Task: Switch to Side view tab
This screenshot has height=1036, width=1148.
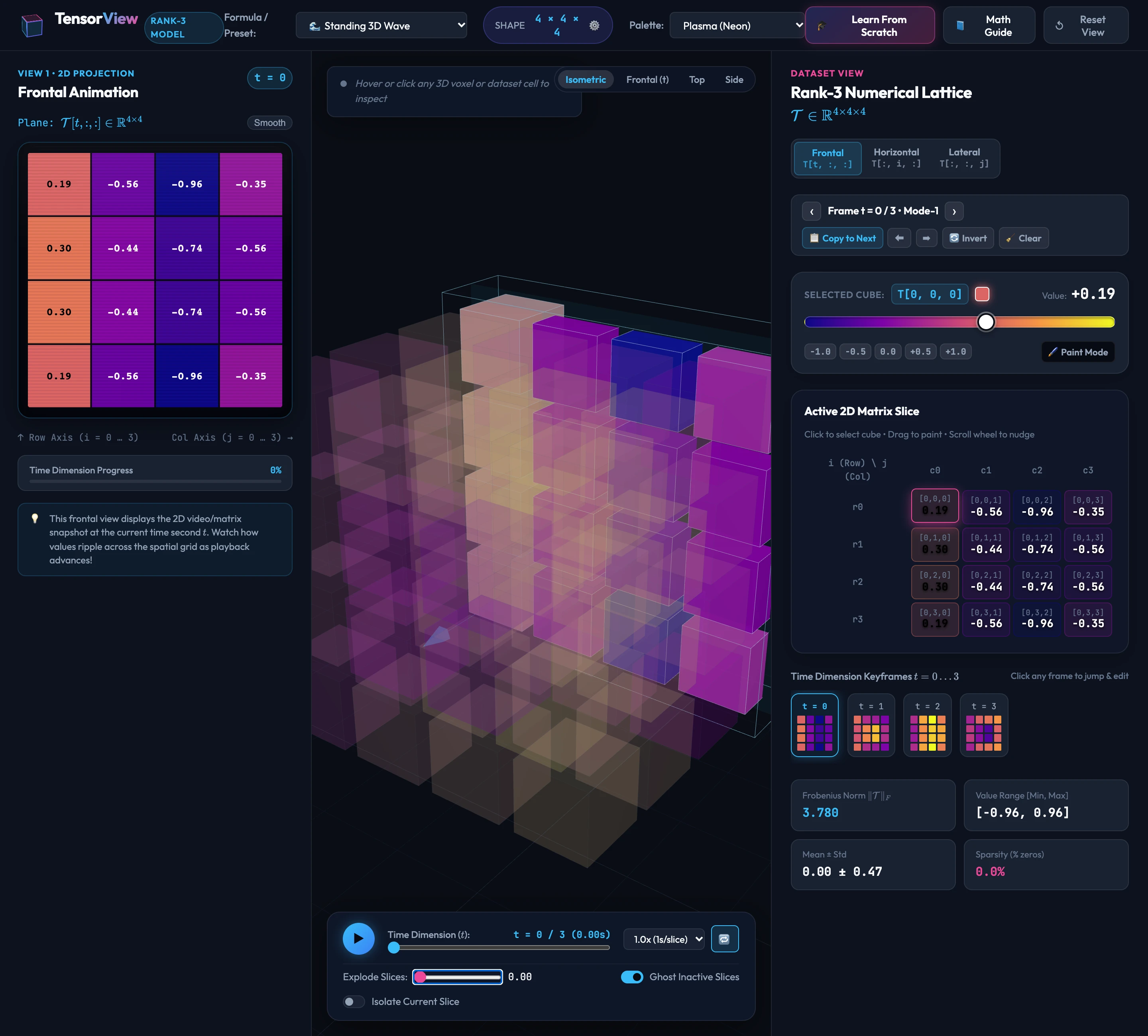Action: 734,80
